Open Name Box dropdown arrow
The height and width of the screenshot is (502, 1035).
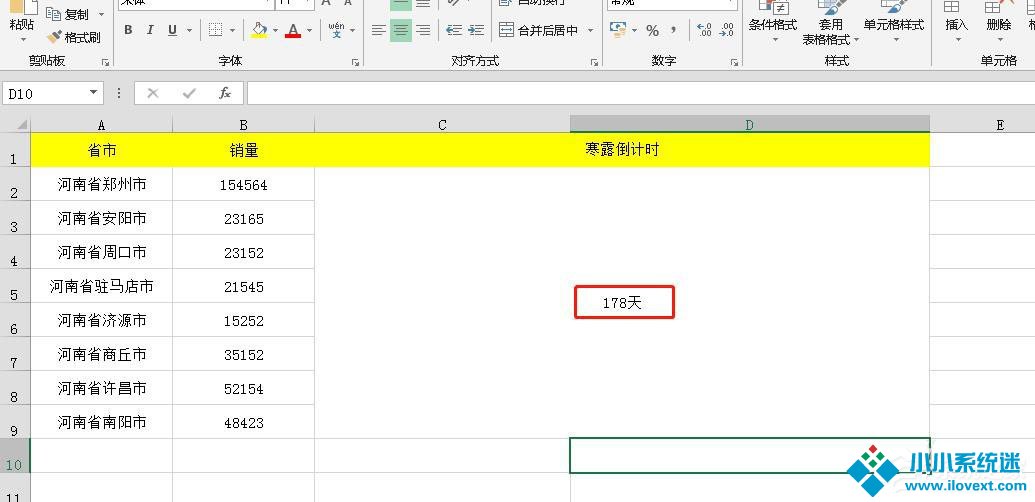[94, 93]
